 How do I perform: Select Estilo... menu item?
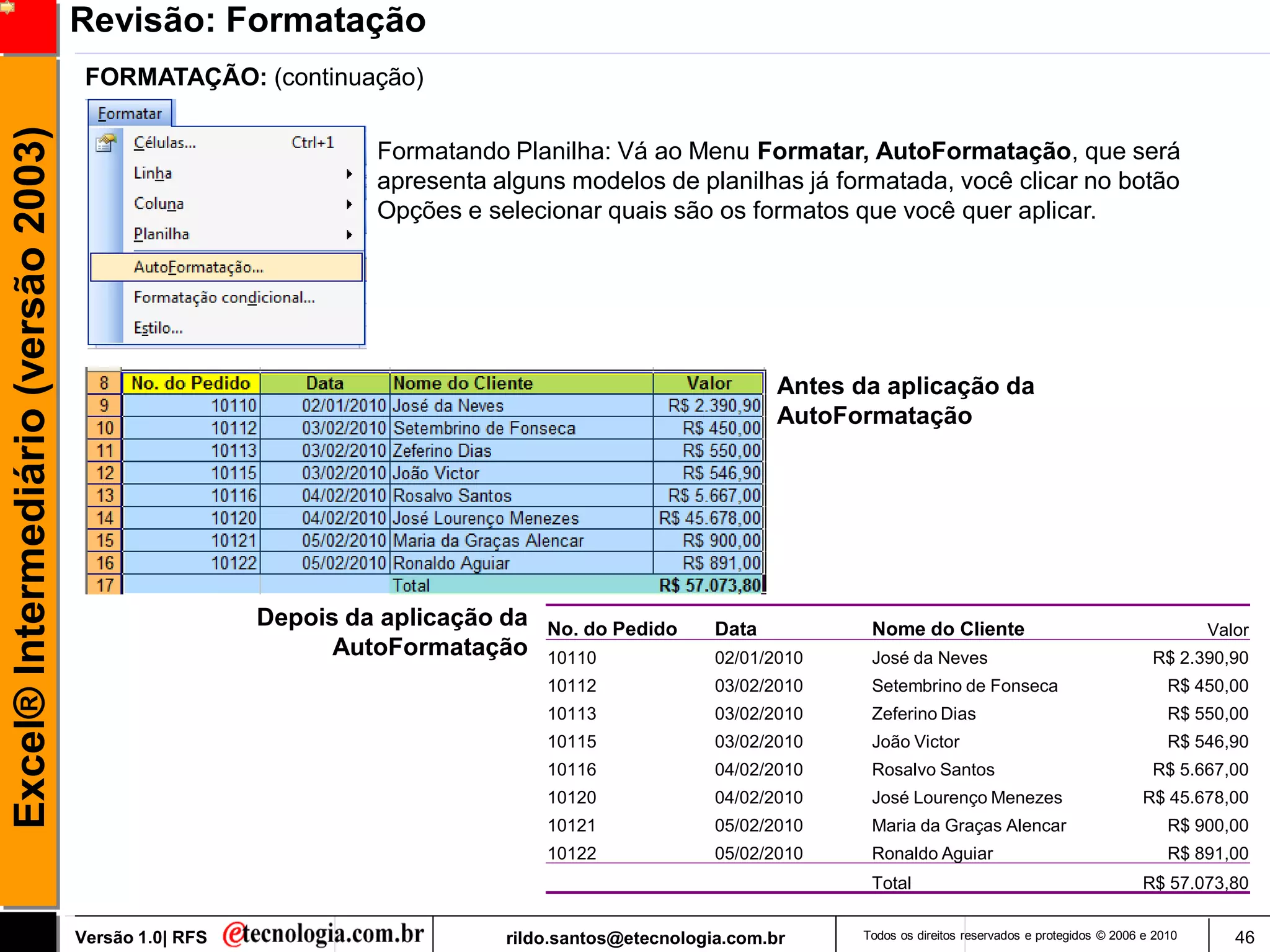[158, 328]
